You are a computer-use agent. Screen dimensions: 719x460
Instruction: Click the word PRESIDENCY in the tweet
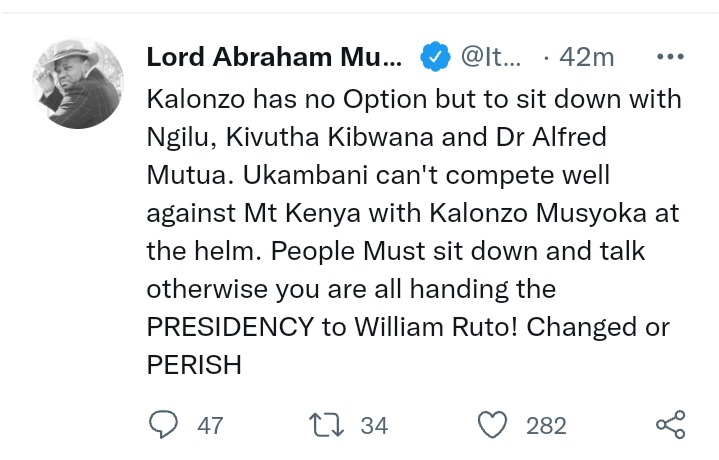click(x=230, y=327)
